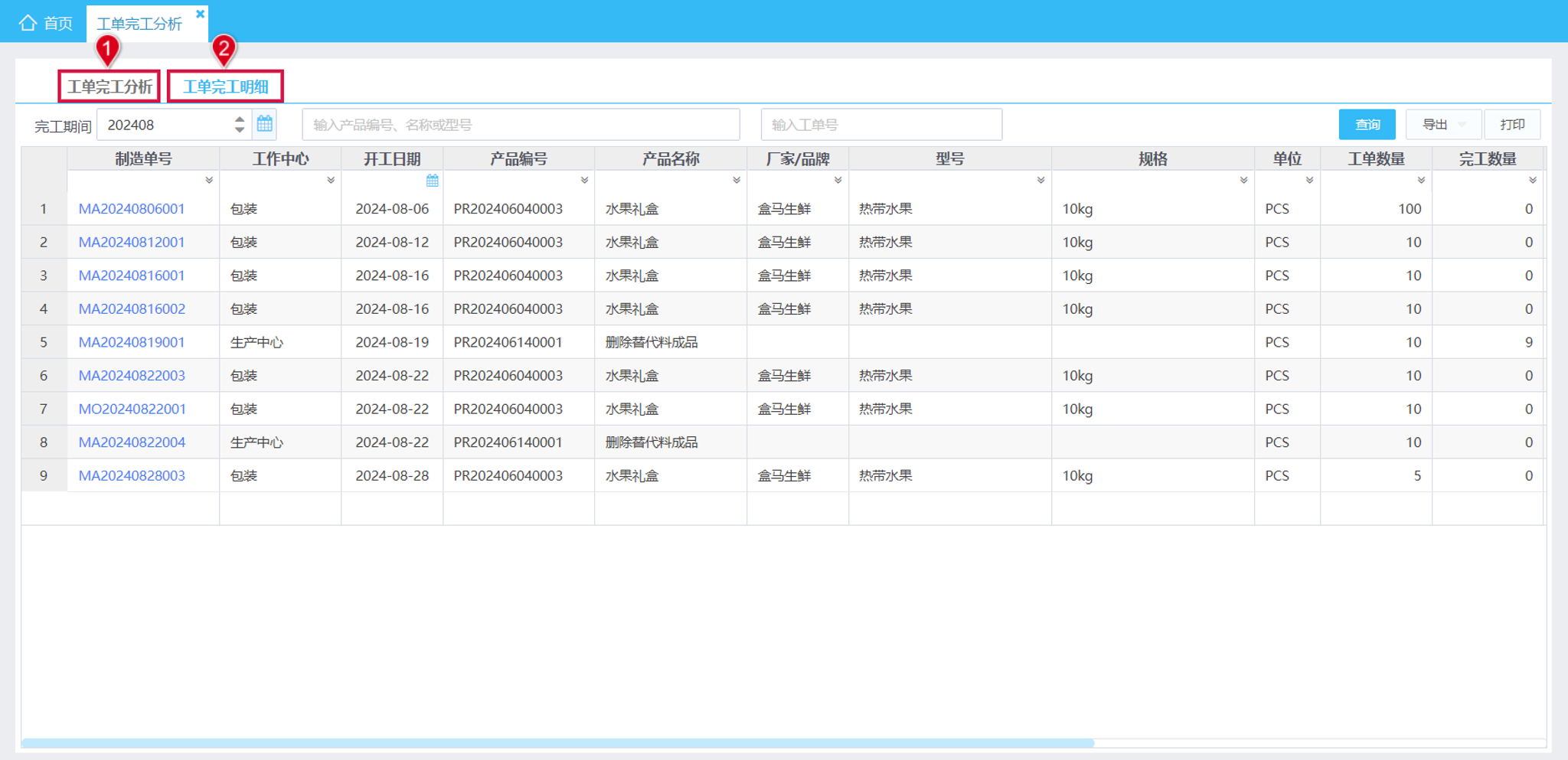The height and width of the screenshot is (760, 1568).
Task: Open the filter dropdown under 完工数量
Action: (1533, 181)
